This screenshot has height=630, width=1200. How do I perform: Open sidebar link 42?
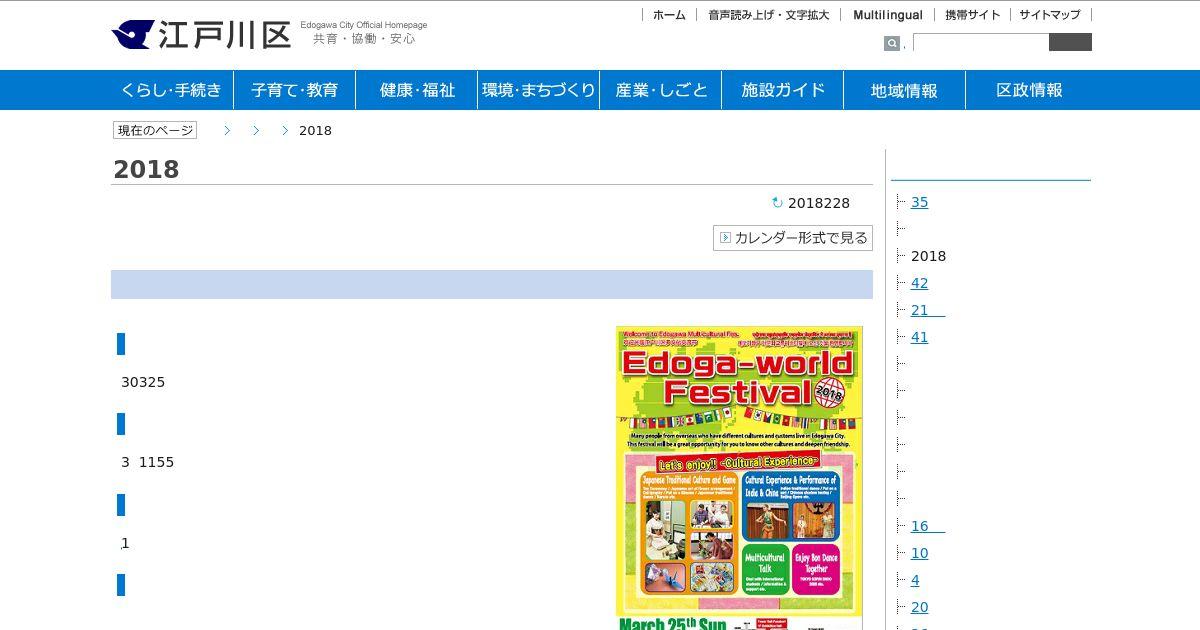[x=919, y=283]
